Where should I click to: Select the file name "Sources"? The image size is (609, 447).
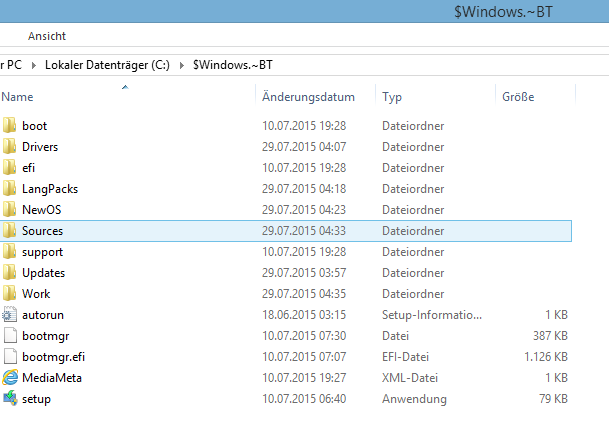point(42,231)
